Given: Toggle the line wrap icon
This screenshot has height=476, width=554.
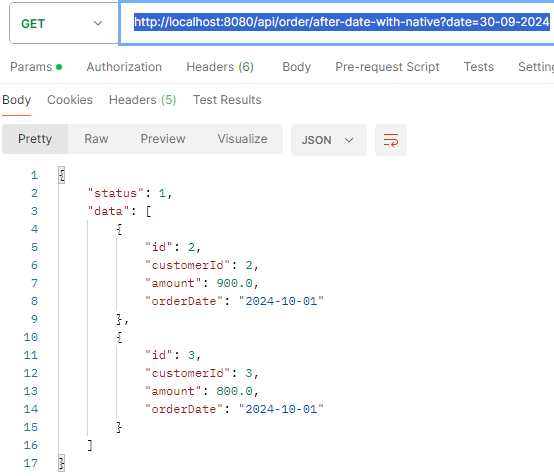Looking at the screenshot, I should (x=391, y=140).
